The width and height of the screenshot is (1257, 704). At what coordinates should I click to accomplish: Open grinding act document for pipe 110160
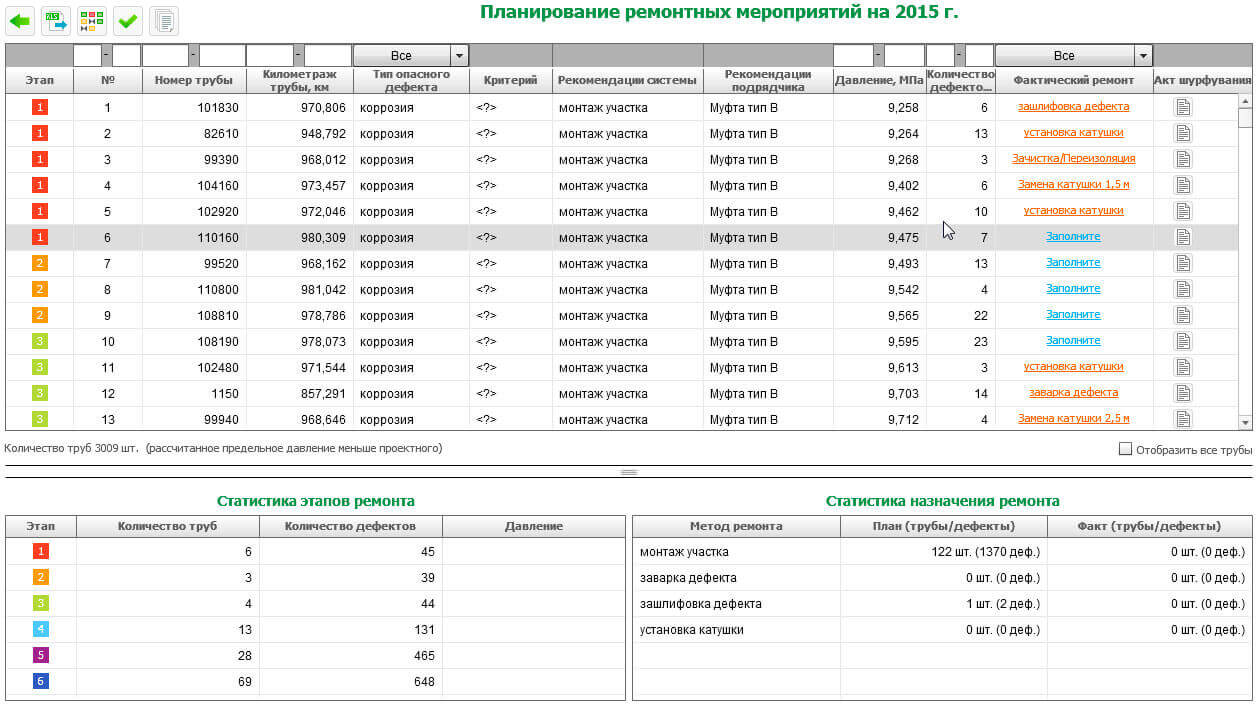coord(1183,237)
